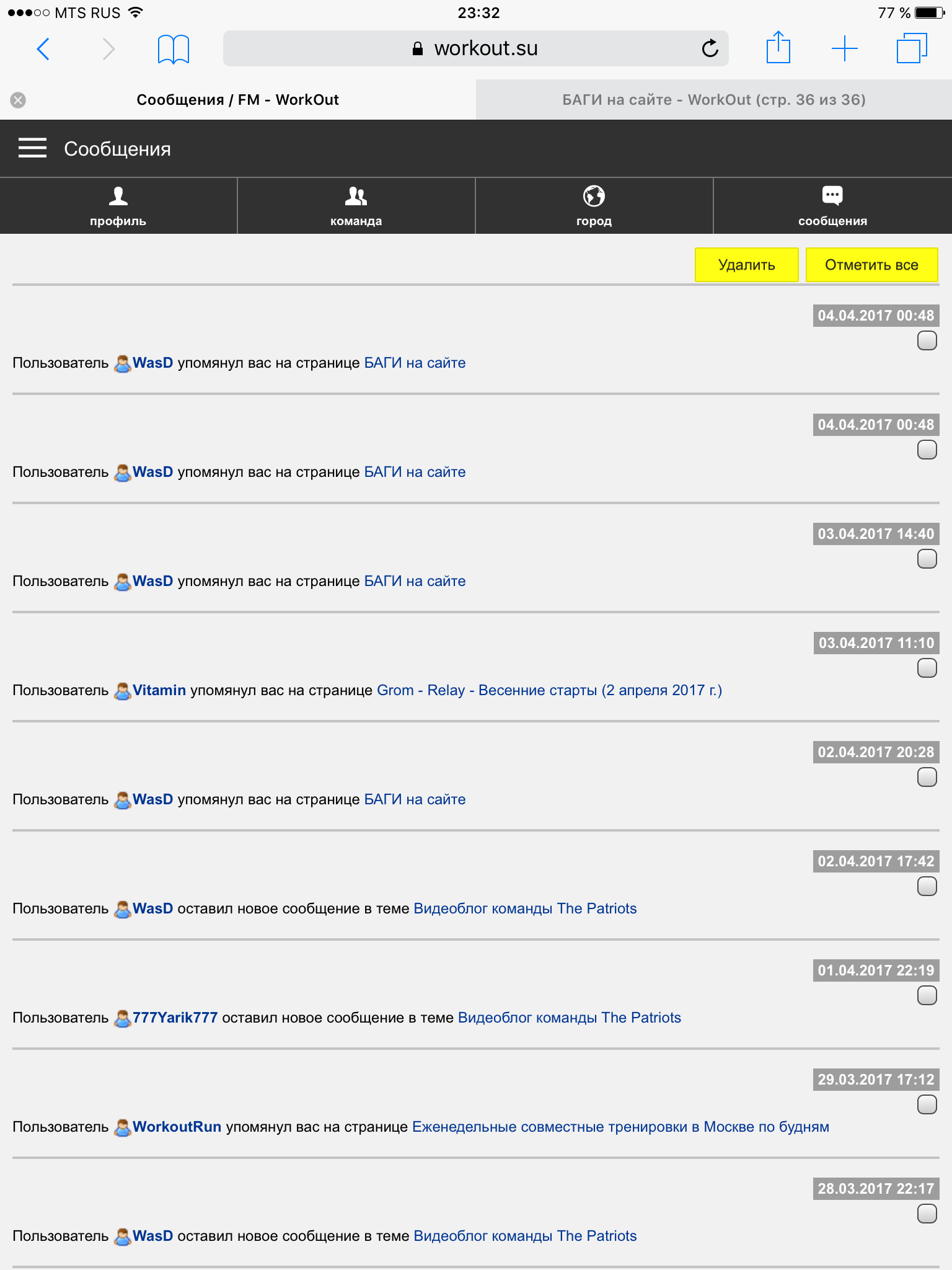Open the команда section
Viewport: 952px width, 1270px height.
[x=356, y=206]
